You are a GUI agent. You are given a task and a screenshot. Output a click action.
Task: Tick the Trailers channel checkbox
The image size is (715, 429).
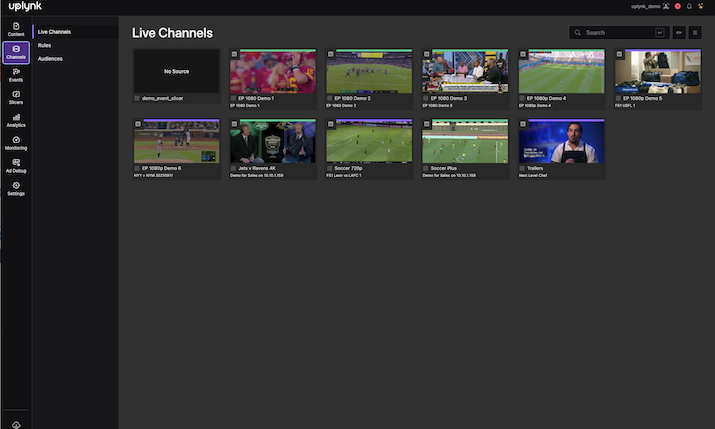pyautogui.click(x=522, y=168)
